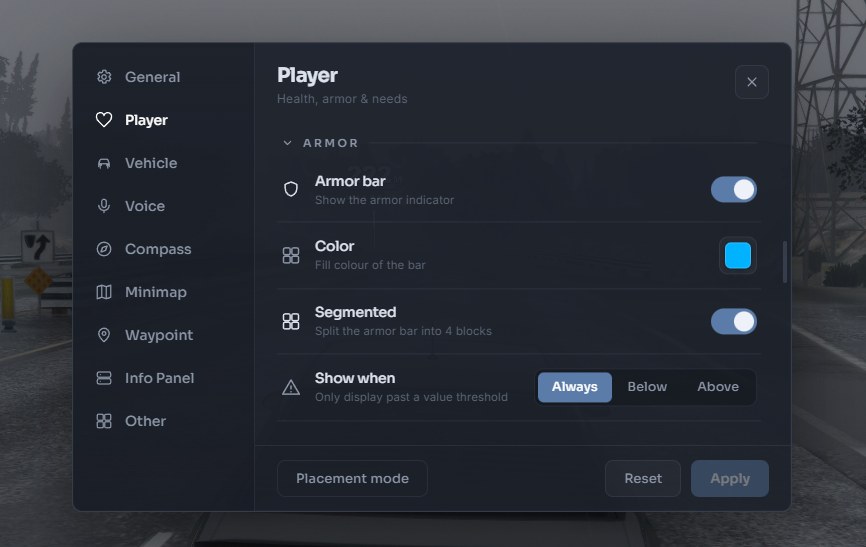Disable the Armor bar toggle

733,190
